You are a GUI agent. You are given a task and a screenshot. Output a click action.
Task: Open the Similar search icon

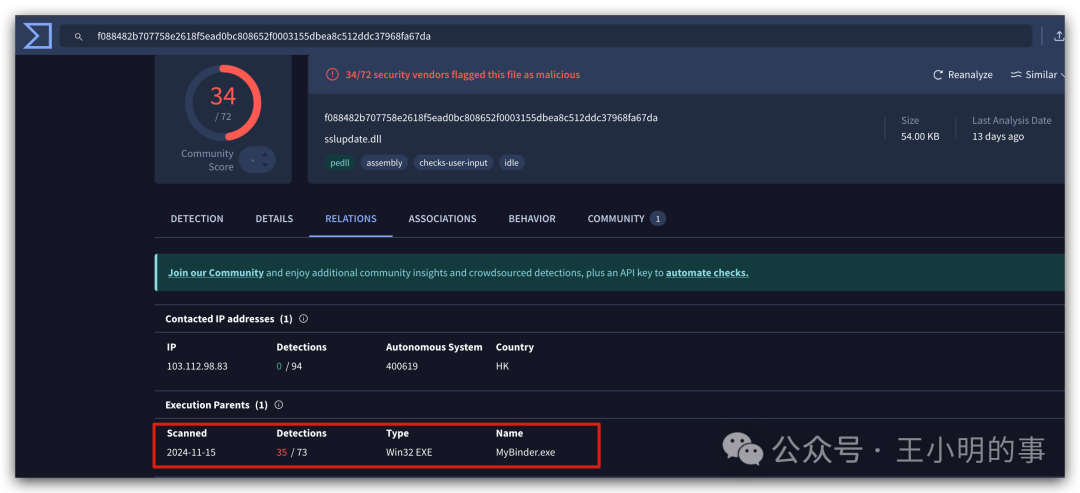(x=1016, y=74)
